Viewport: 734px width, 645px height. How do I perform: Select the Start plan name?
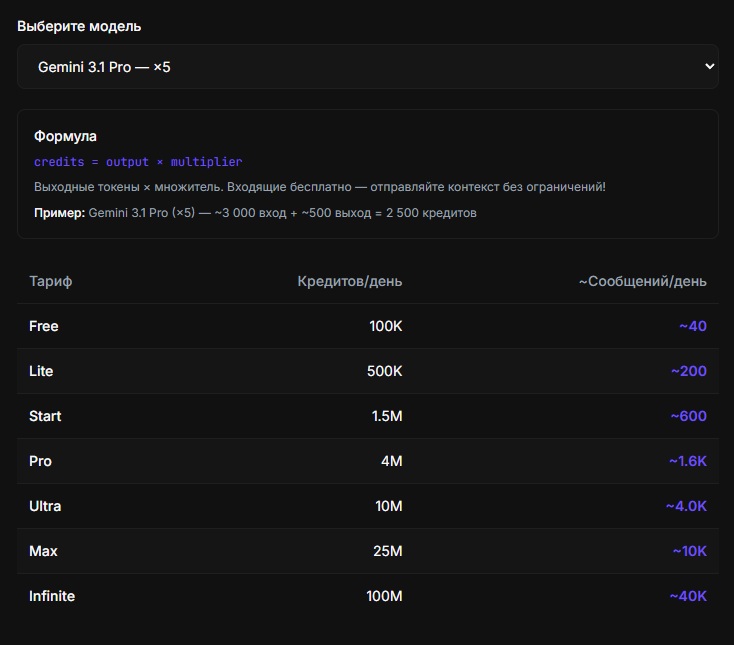[x=45, y=416]
